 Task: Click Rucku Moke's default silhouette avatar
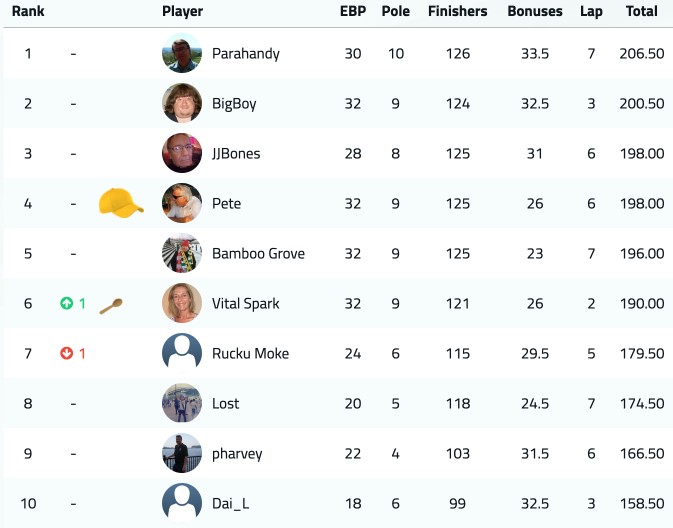tap(182, 353)
